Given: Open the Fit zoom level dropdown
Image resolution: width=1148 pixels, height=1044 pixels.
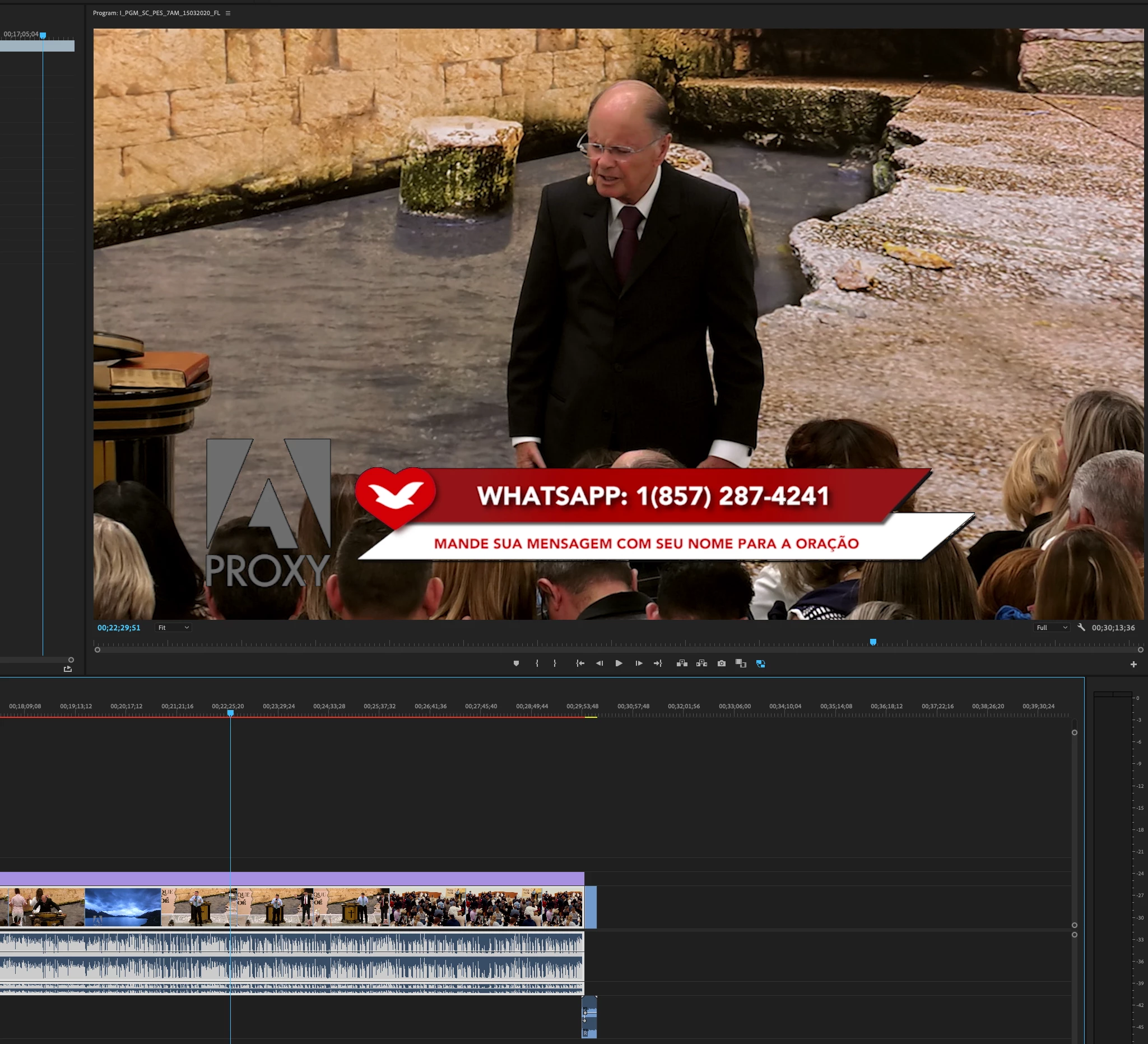Looking at the screenshot, I should [173, 628].
